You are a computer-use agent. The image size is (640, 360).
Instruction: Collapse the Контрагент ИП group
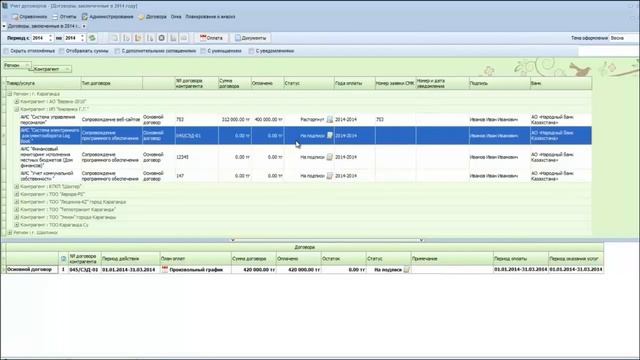click(x=17, y=109)
